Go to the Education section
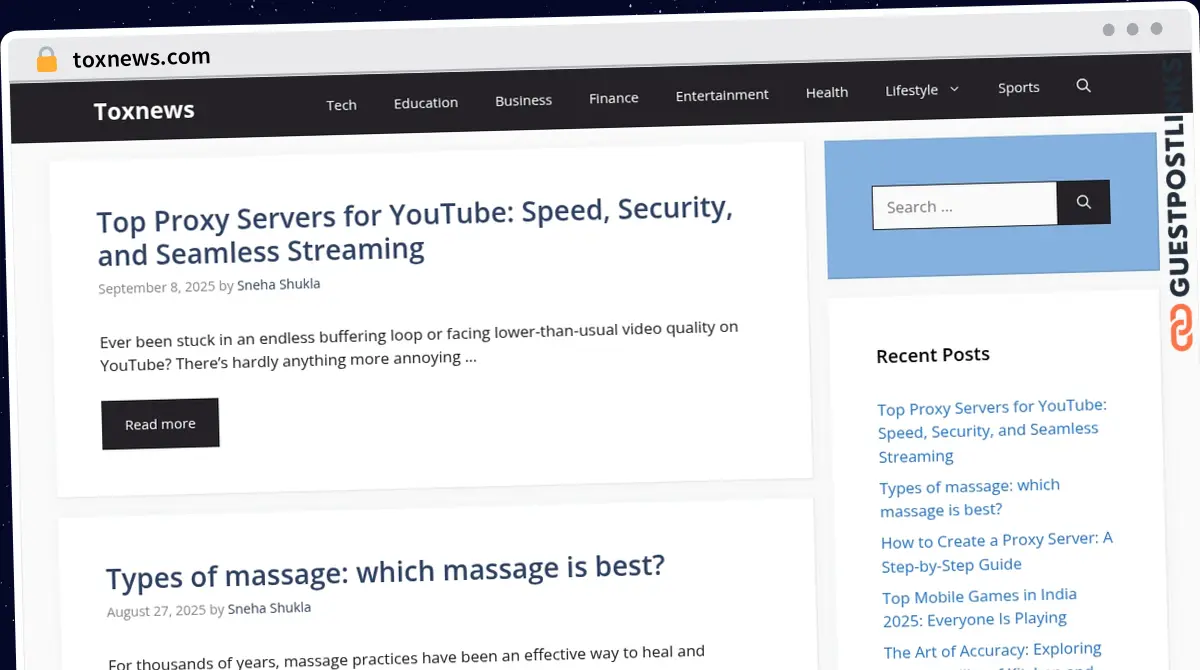Screen dimensions: 1200x670 (x=426, y=102)
